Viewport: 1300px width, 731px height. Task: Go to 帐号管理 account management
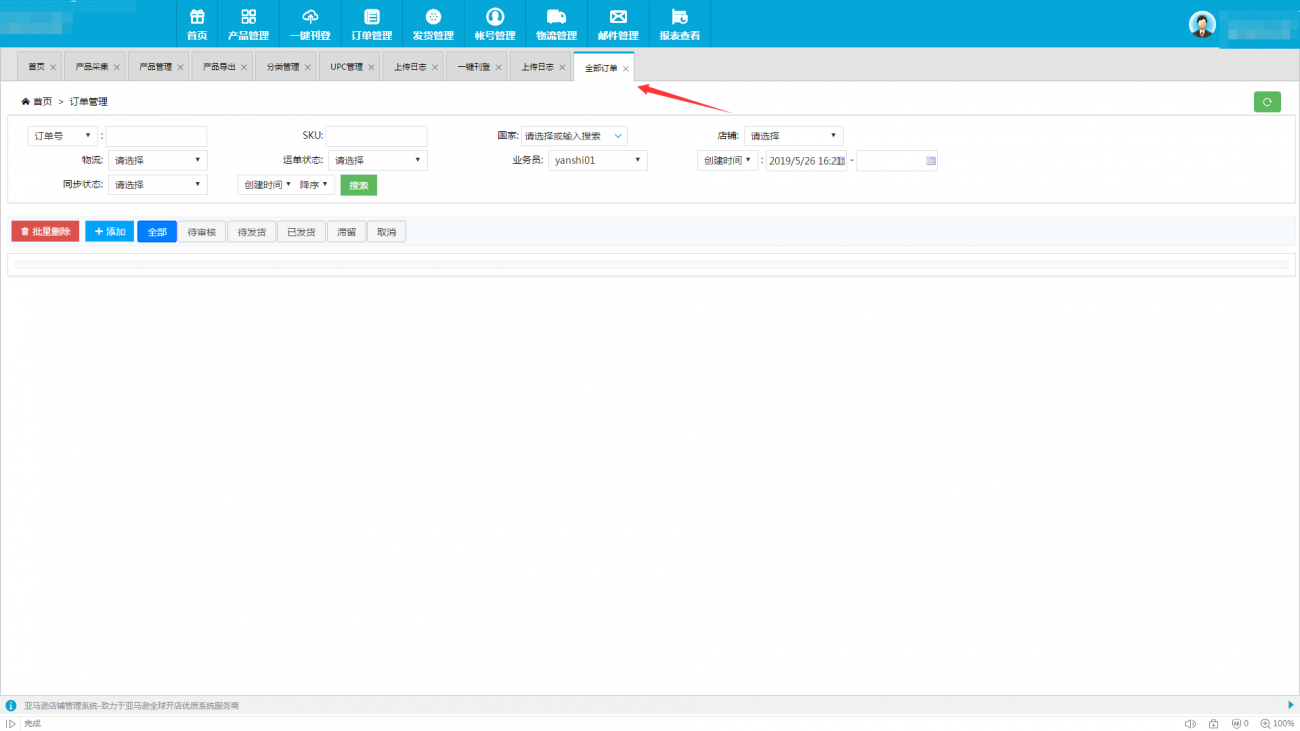(x=495, y=24)
